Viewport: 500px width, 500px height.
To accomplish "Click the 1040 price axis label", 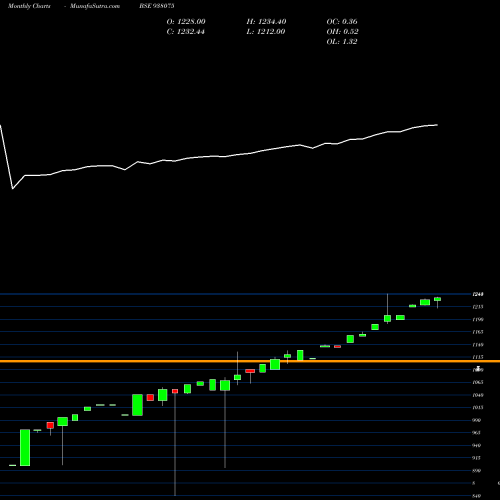I will point(478,395).
